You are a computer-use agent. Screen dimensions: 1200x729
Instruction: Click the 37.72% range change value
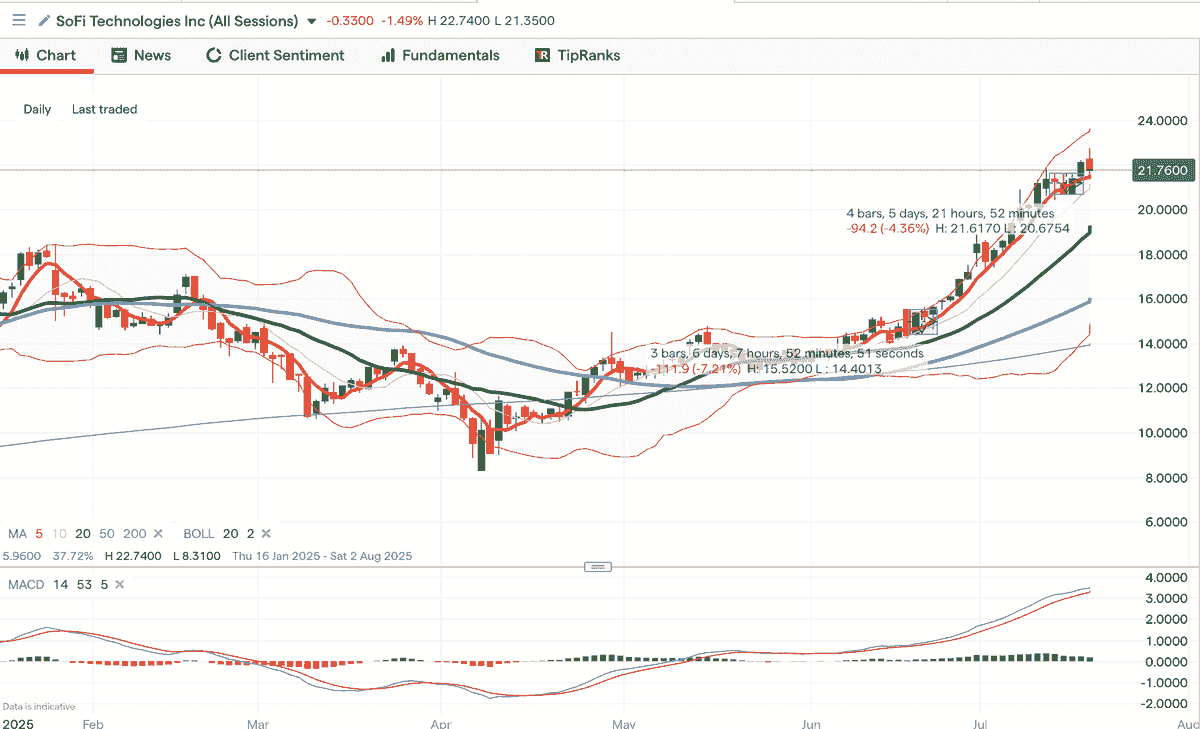tap(71, 555)
